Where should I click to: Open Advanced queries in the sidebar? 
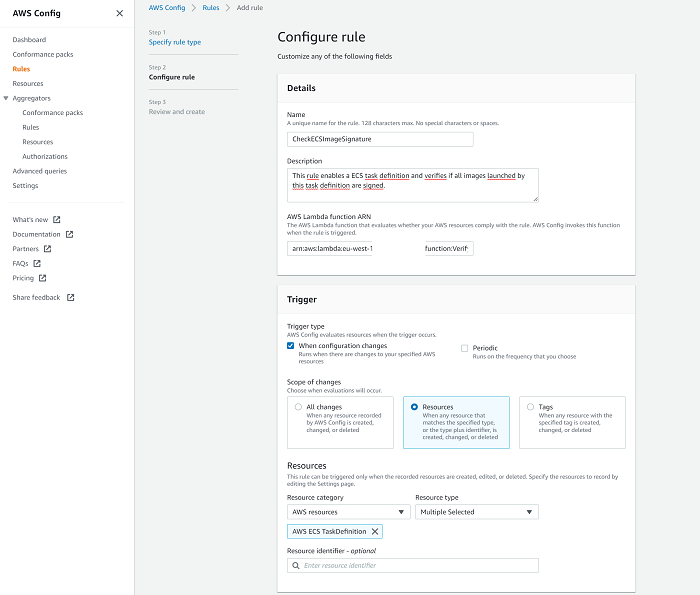coord(40,171)
